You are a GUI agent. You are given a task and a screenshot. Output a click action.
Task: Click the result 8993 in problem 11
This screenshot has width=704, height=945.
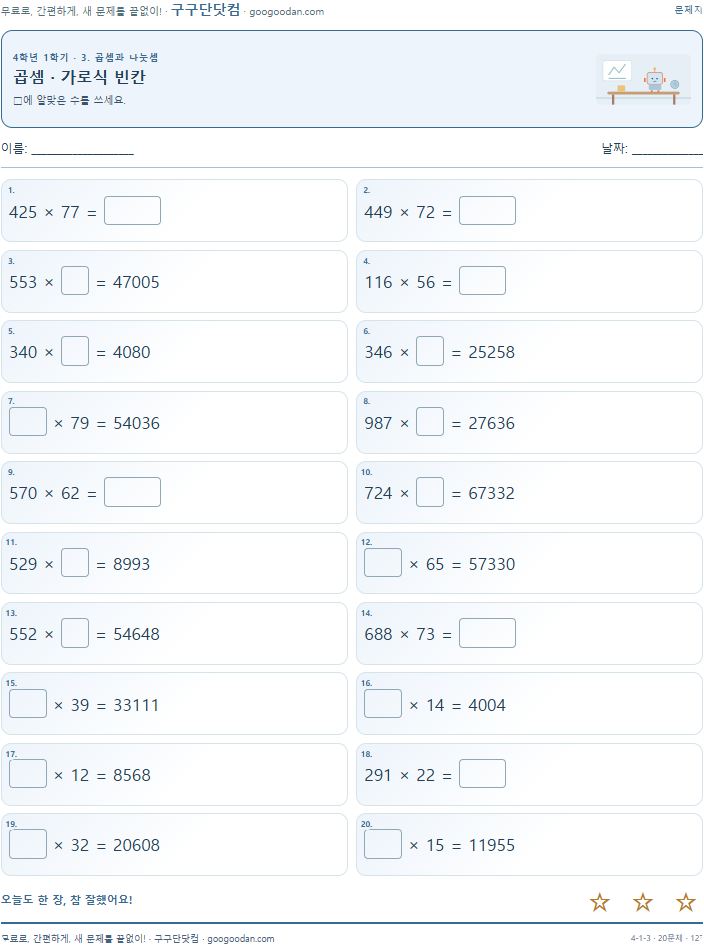132,564
